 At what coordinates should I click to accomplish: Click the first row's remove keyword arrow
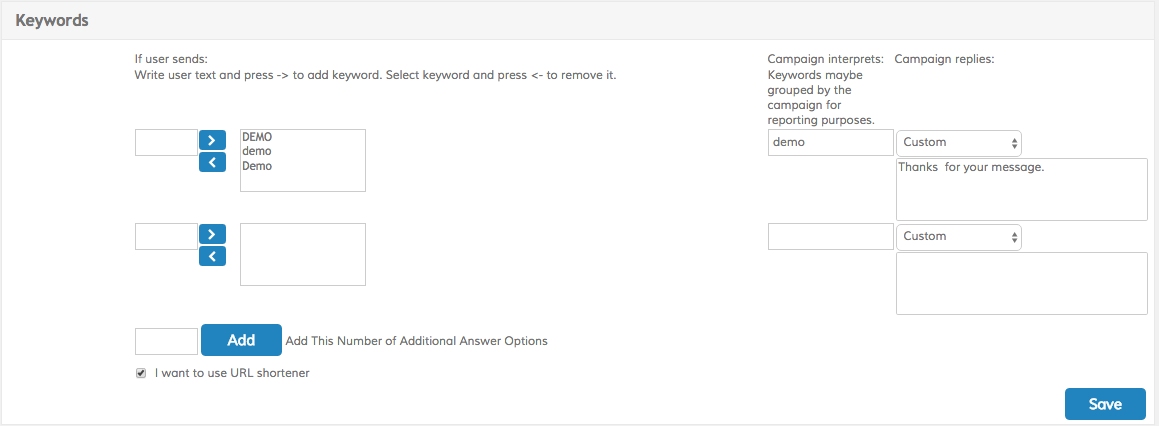point(212,162)
